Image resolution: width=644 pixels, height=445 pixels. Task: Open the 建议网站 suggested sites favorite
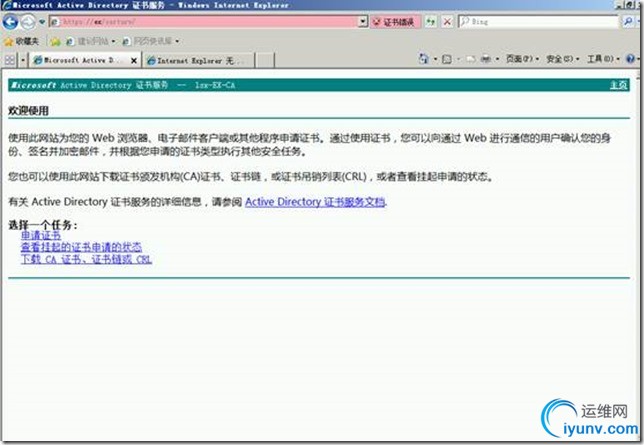(x=91, y=41)
